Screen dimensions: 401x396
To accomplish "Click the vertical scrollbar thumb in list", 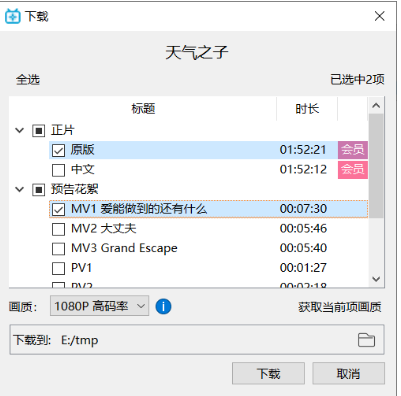I will click(376, 166).
